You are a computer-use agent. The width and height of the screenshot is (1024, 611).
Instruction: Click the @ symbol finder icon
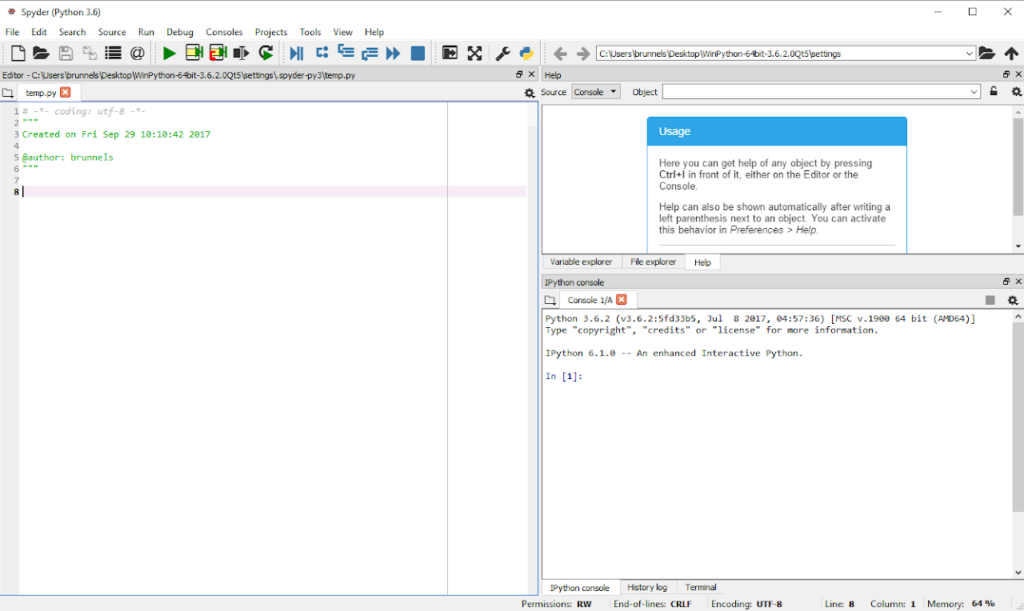pyautogui.click(x=137, y=53)
